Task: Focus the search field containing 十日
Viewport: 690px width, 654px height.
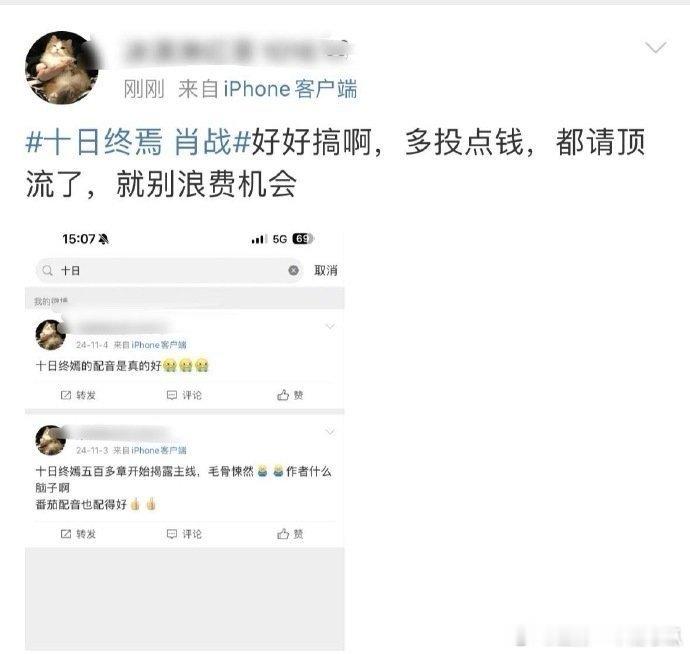Action: pos(169,270)
